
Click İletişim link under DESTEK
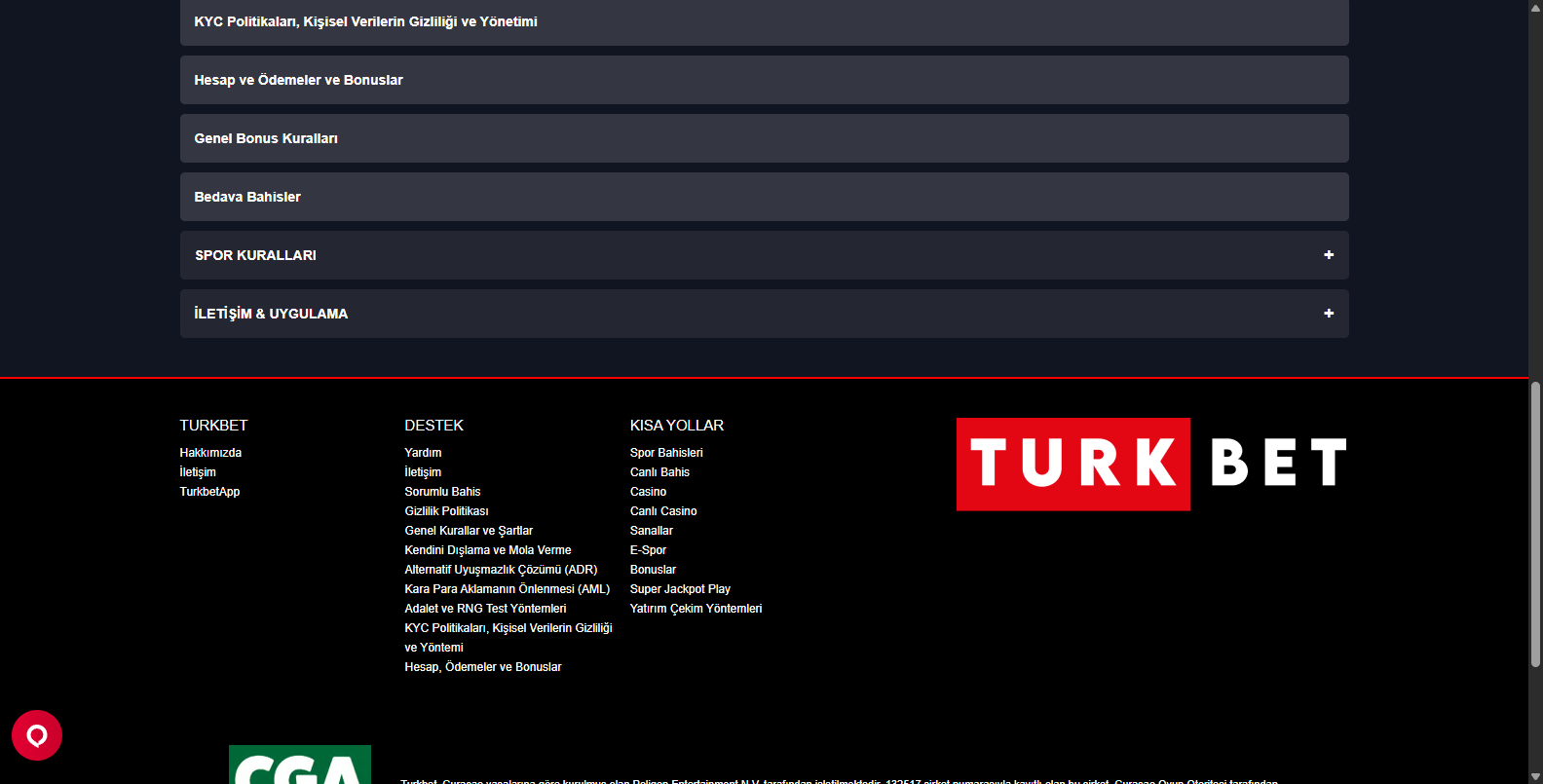click(423, 472)
